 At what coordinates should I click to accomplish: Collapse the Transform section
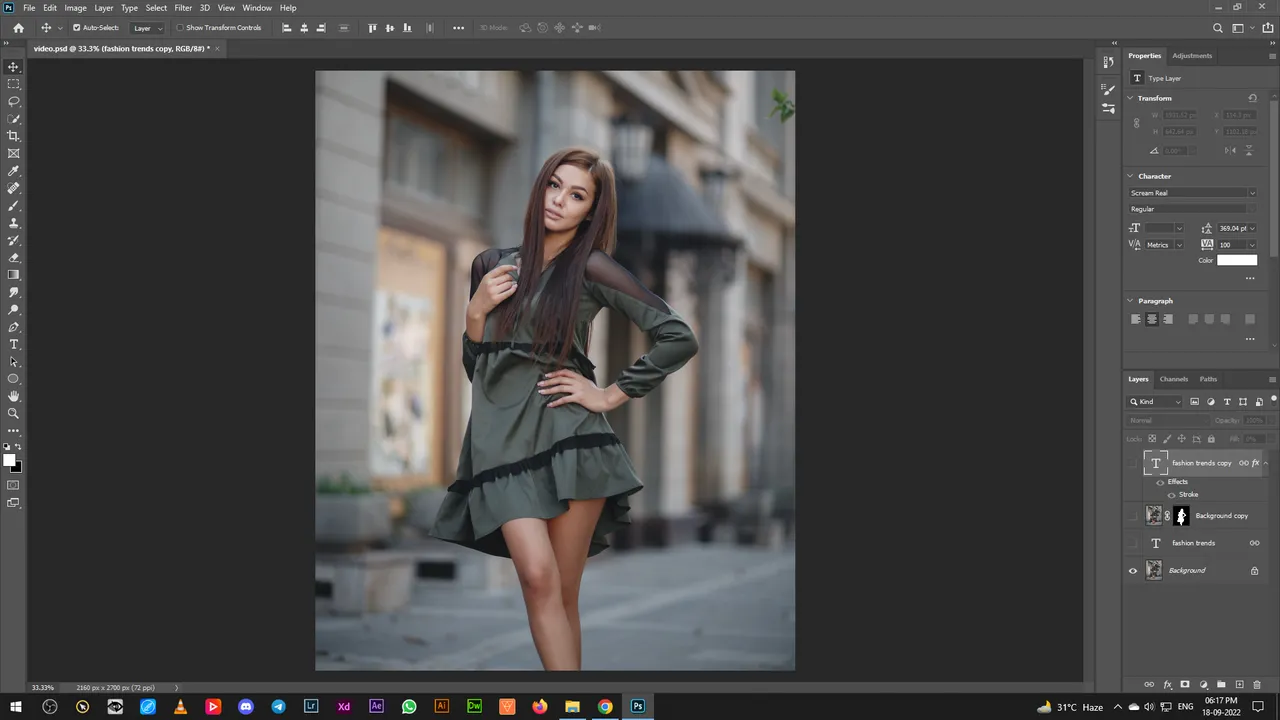tap(1130, 98)
